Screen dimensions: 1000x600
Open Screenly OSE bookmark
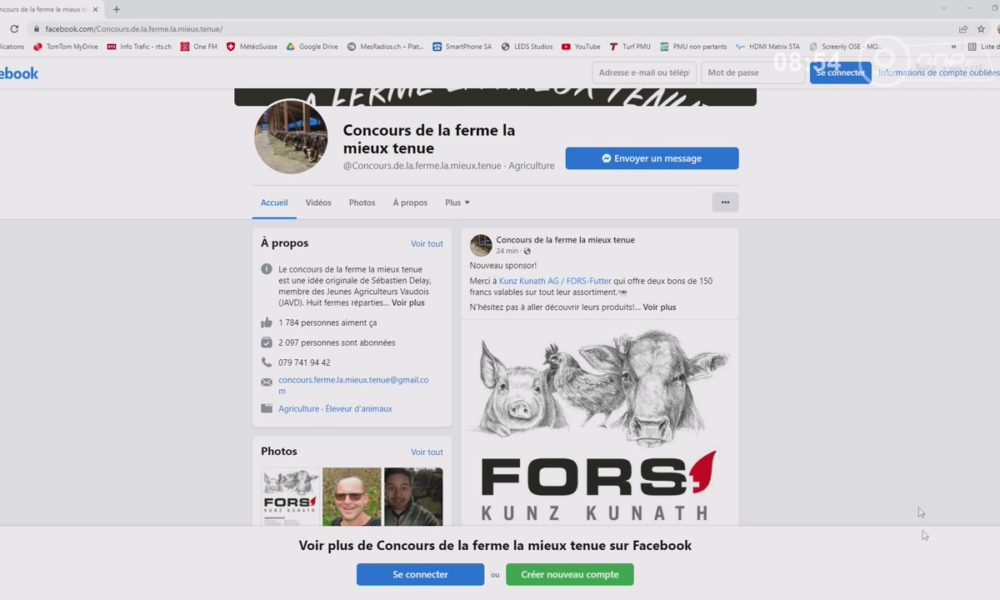(x=845, y=47)
